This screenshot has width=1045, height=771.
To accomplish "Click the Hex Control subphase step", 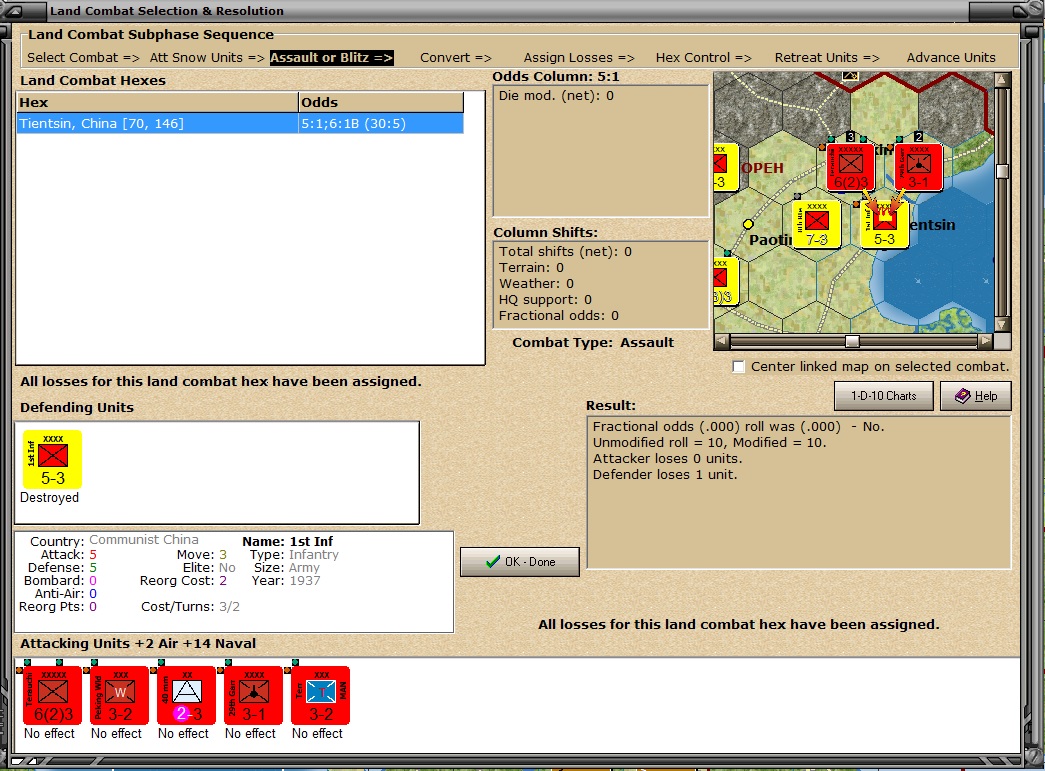I will click(x=704, y=58).
